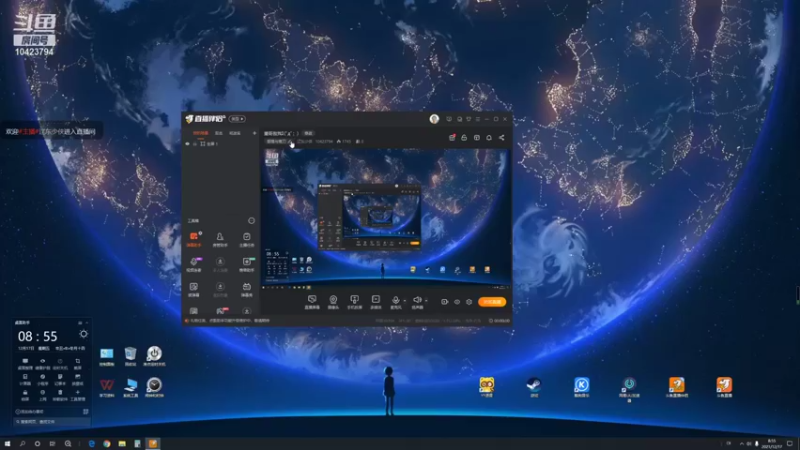The image size is (800, 450).
Task: Toggle the lock on the 全屏 1 source
Action: (x=194, y=144)
